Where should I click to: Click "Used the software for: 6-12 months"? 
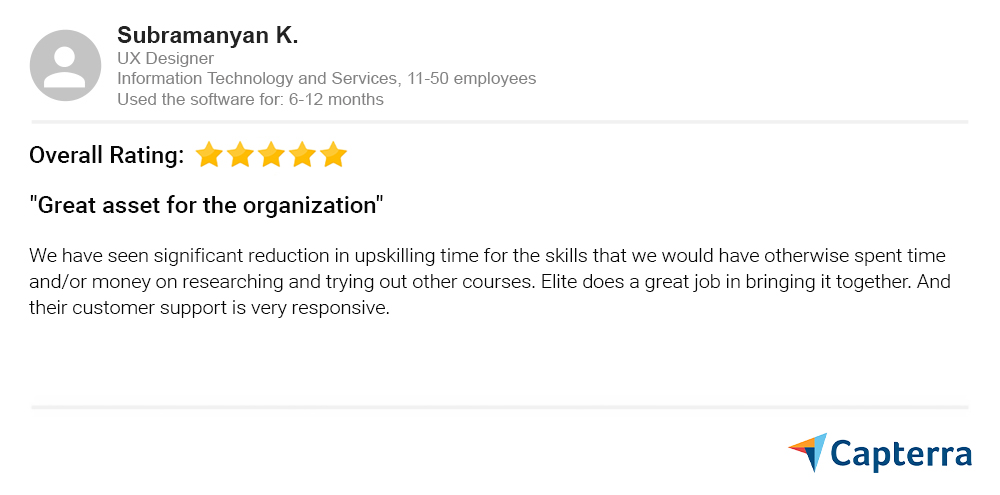pos(250,100)
